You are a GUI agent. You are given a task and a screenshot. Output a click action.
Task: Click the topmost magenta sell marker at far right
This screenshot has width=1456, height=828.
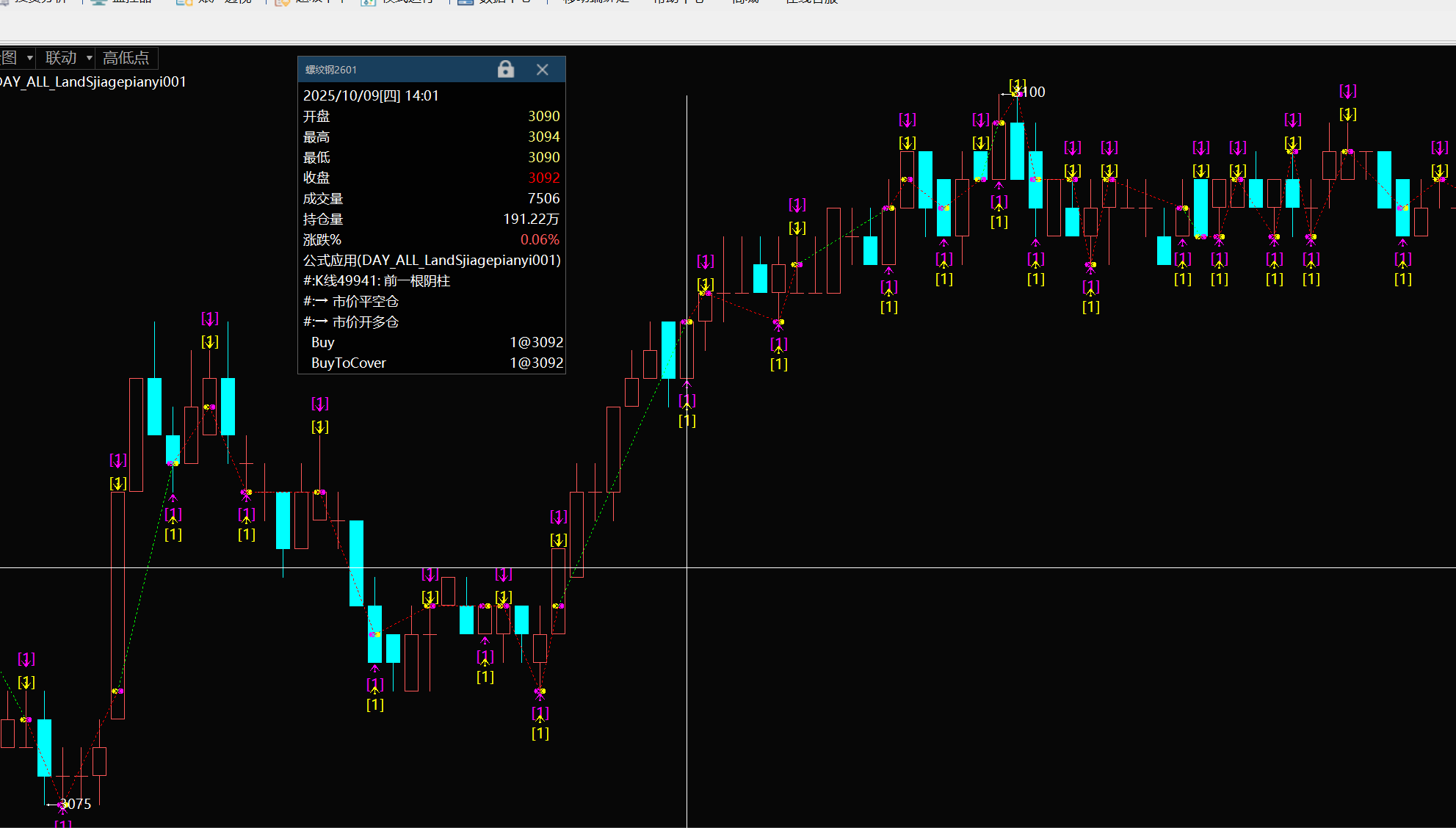[x=1347, y=91]
